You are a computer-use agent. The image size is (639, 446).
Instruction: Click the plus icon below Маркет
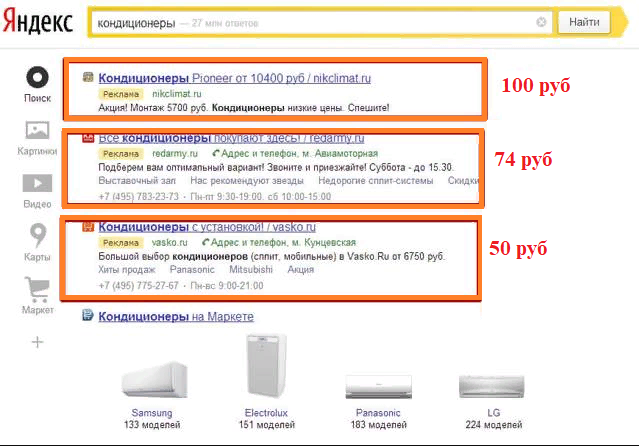37,342
